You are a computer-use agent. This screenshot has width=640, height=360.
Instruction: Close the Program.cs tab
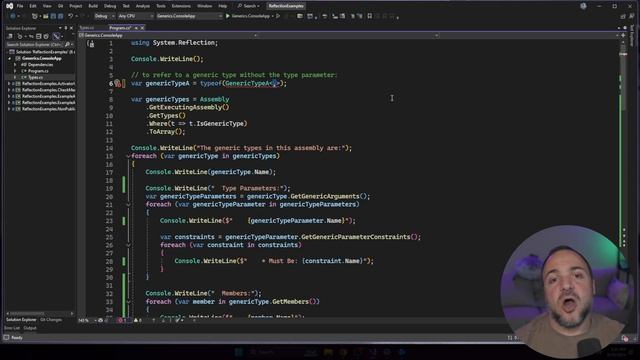point(142,28)
